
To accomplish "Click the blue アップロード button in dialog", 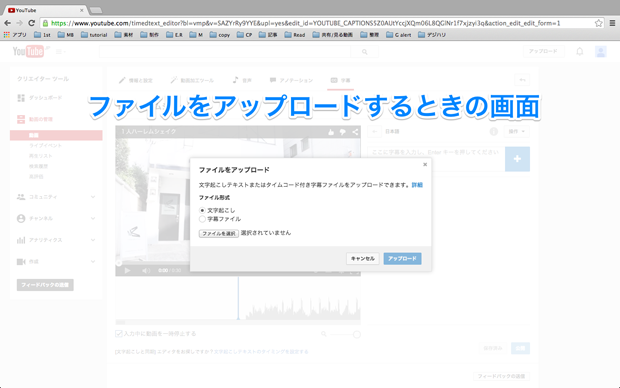I will click(402, 259).
